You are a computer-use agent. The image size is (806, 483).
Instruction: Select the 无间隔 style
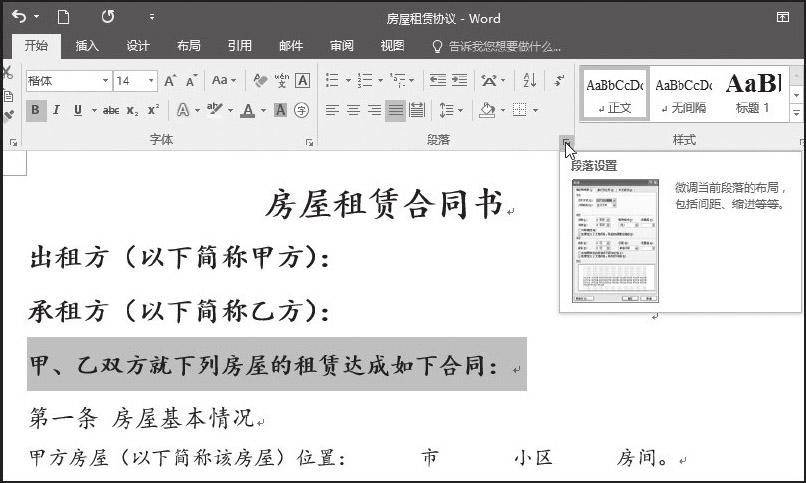(684, 94)
